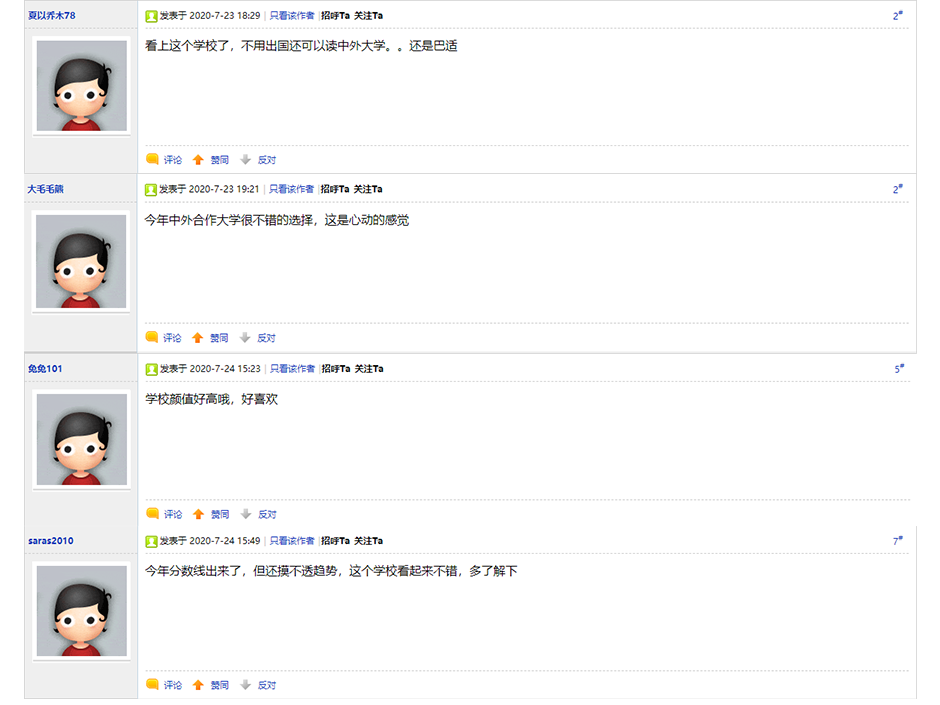The image size is (940, 705).
Task: Click 只看该作者 in saras2010's post
Action: [291, 541]
